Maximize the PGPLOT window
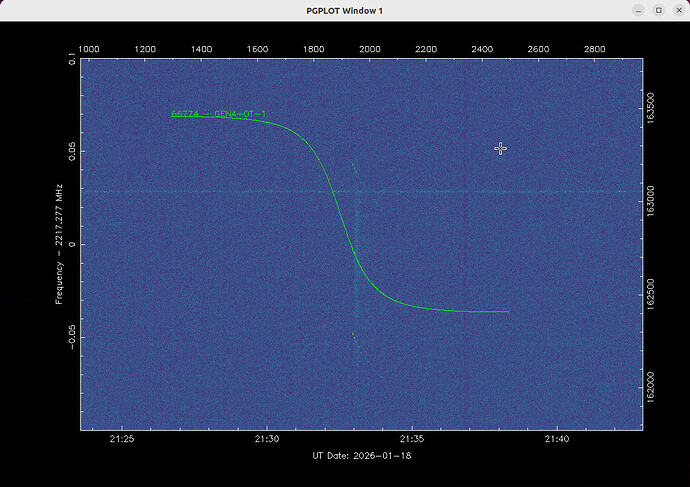 (658, 10)
